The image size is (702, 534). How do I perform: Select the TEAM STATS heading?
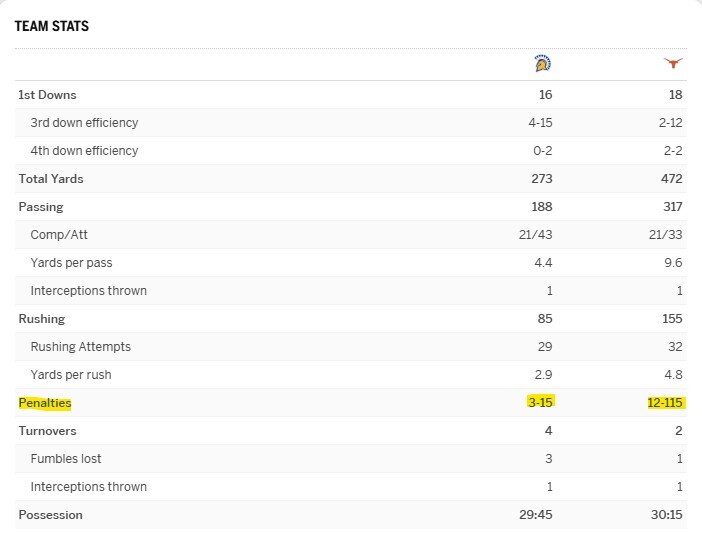tap(51, 26)
